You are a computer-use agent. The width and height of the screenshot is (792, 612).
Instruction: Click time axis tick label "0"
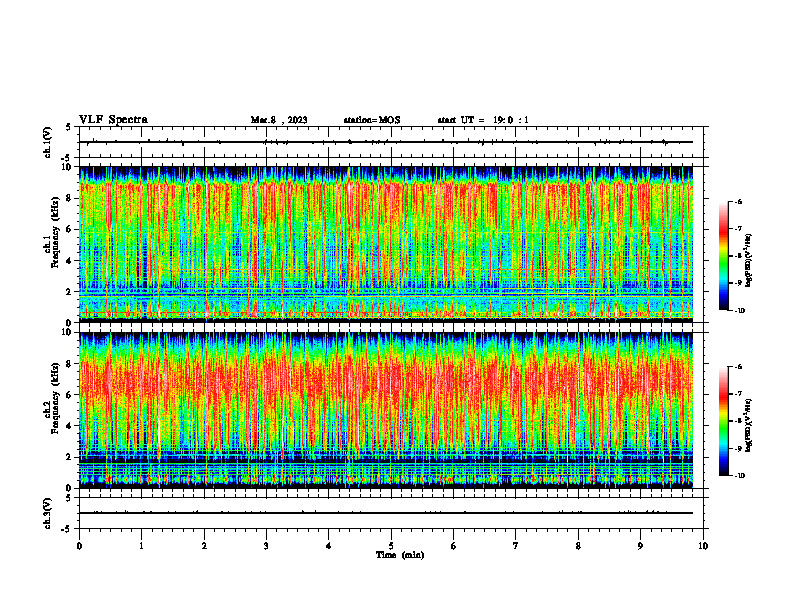[x=79, y=546]
